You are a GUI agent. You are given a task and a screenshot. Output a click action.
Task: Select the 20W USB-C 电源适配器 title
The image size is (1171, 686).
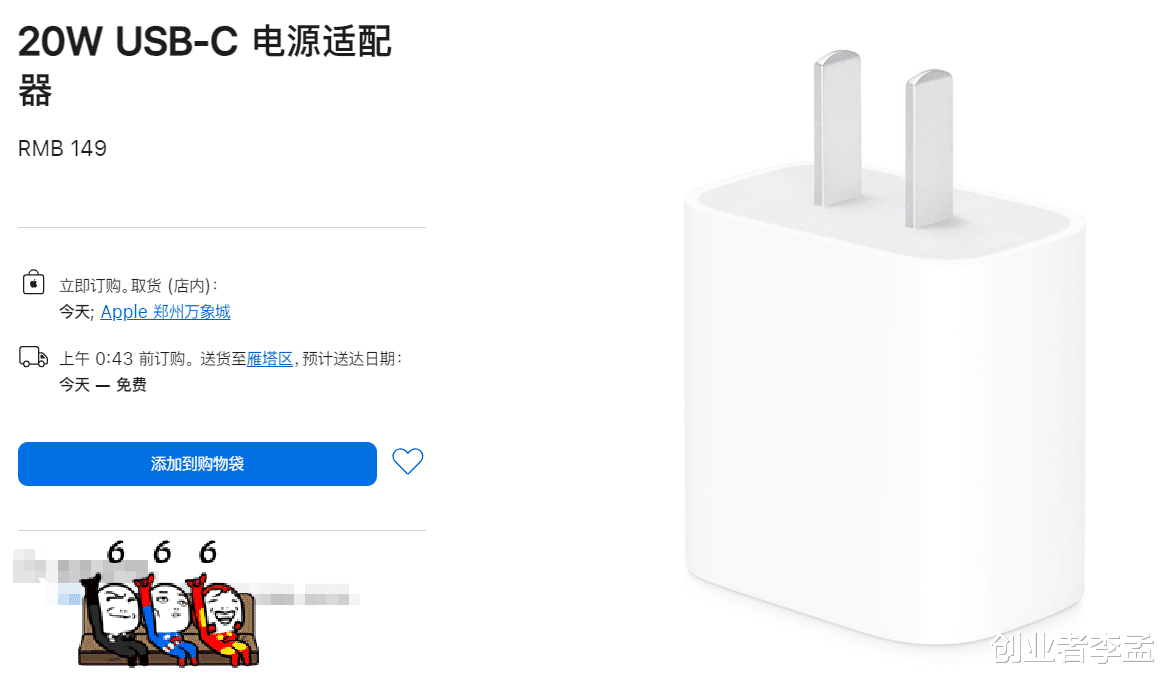click(205, 65)
